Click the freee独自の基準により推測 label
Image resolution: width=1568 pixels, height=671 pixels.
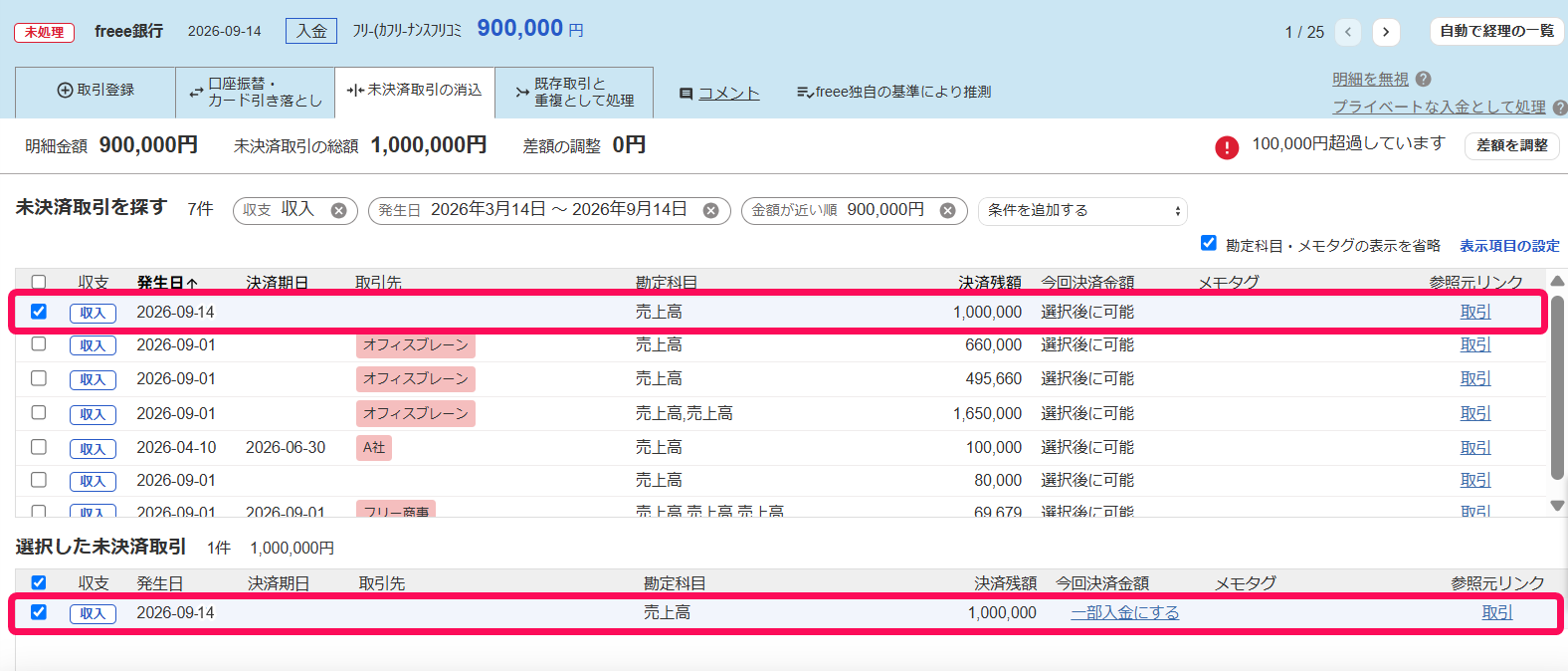(893, 92)
